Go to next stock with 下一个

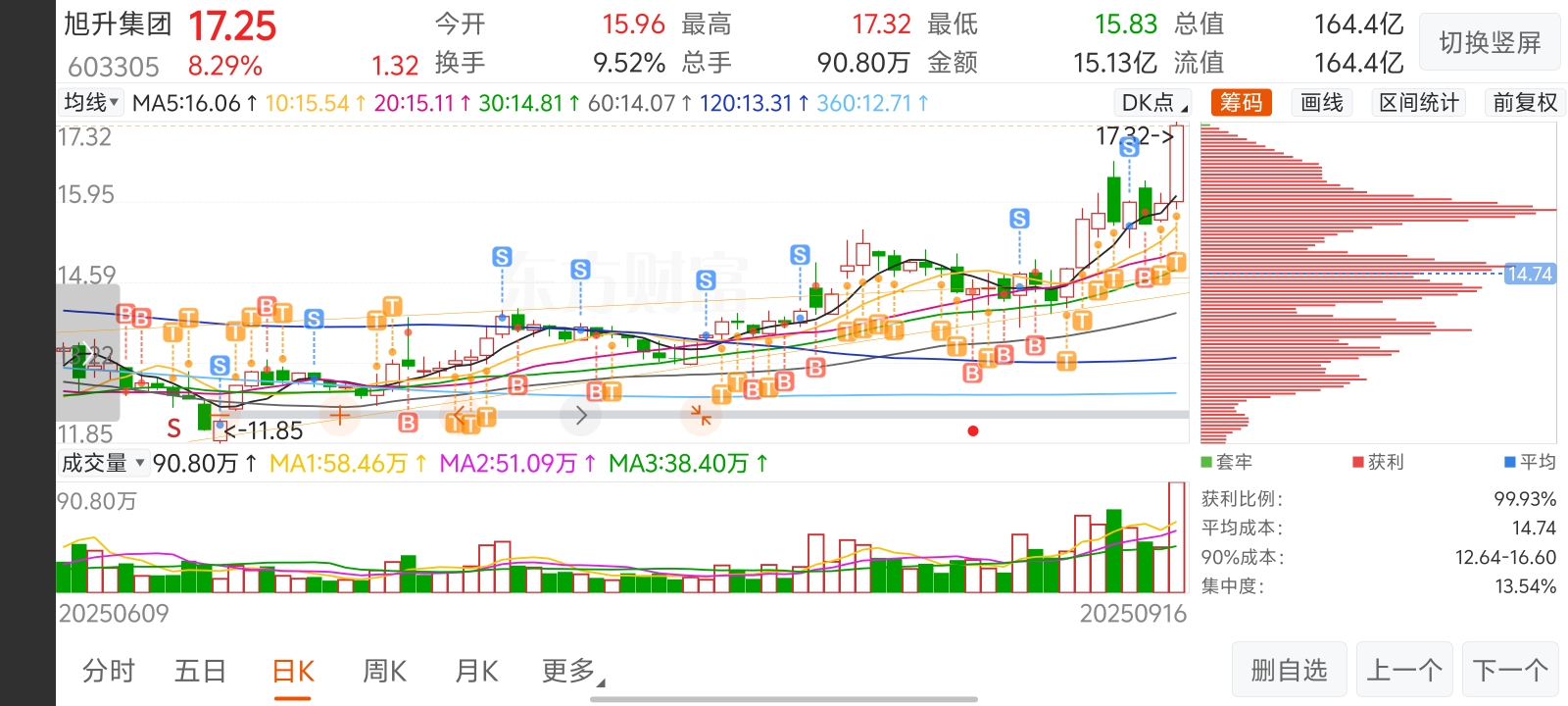pyautogui.click(x=1510, y=670)
